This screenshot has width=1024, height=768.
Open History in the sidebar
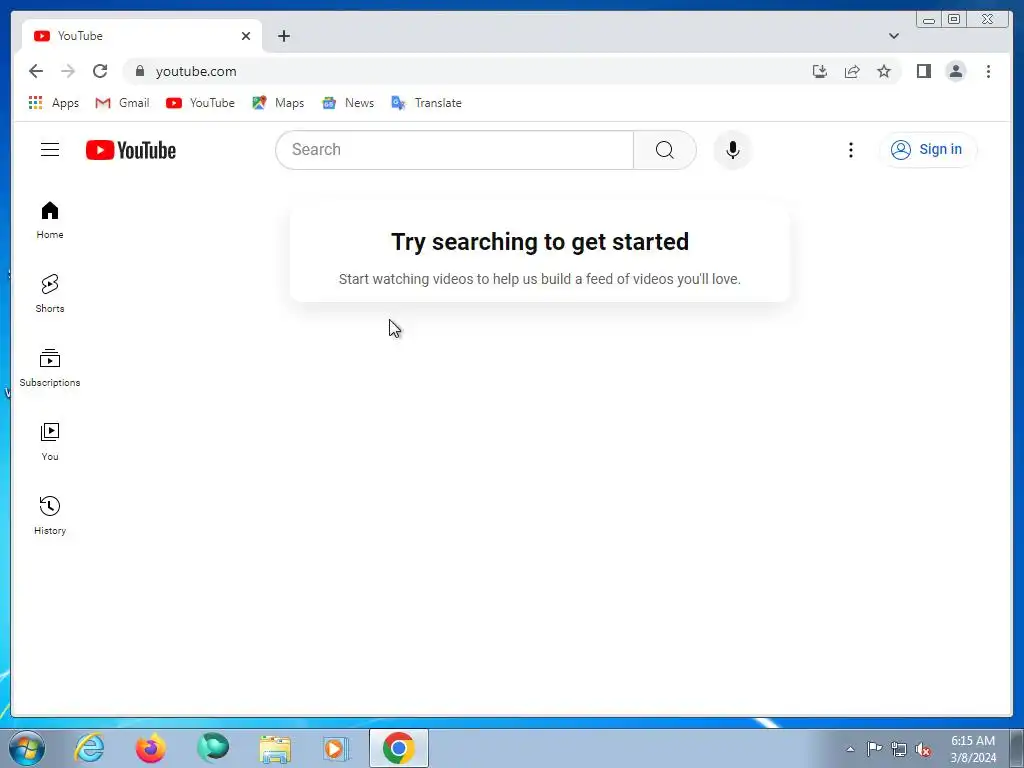[x=50, y=515]
